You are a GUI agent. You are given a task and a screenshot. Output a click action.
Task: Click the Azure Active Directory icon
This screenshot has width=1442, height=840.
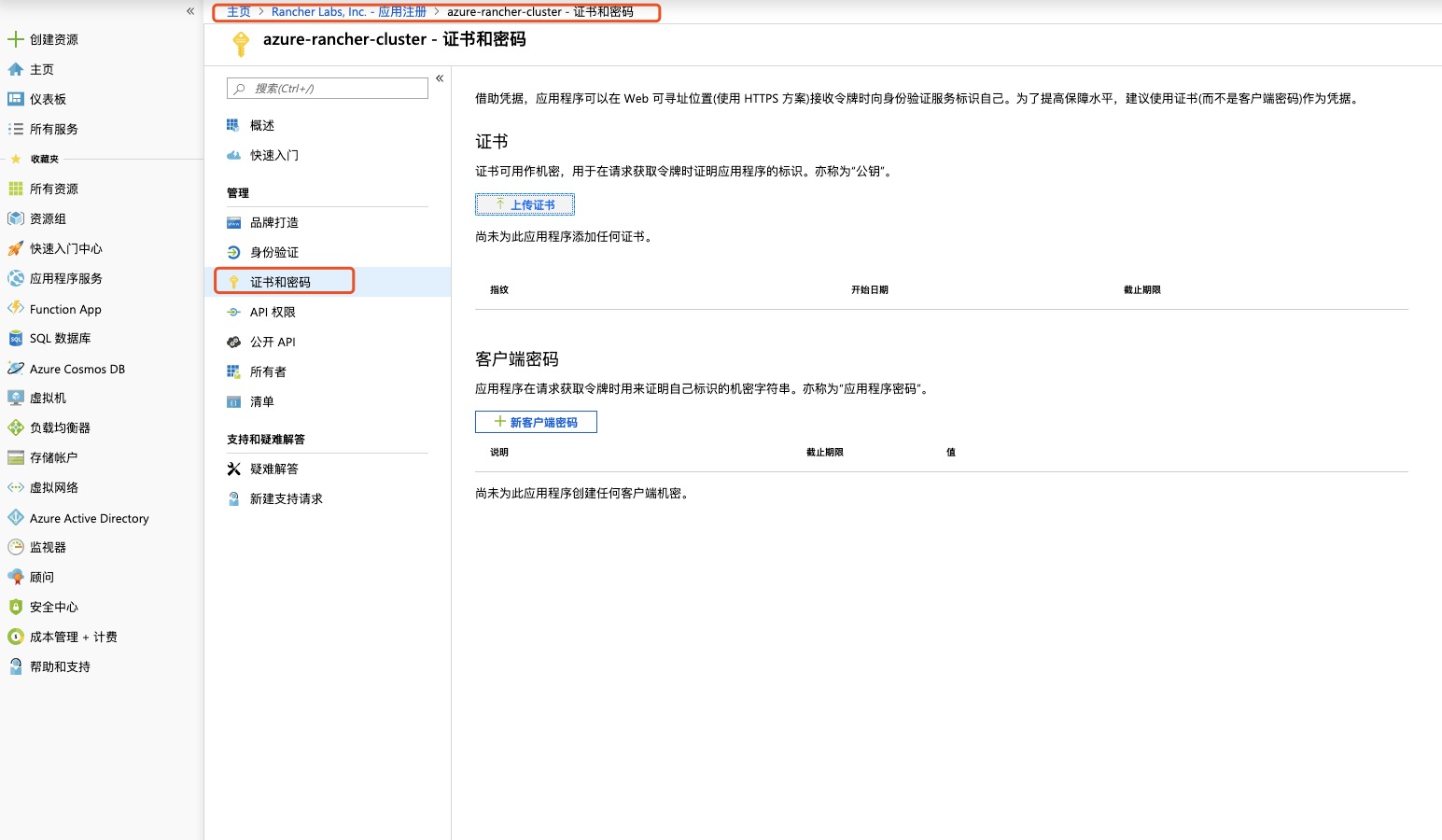[x=15, y=517]
